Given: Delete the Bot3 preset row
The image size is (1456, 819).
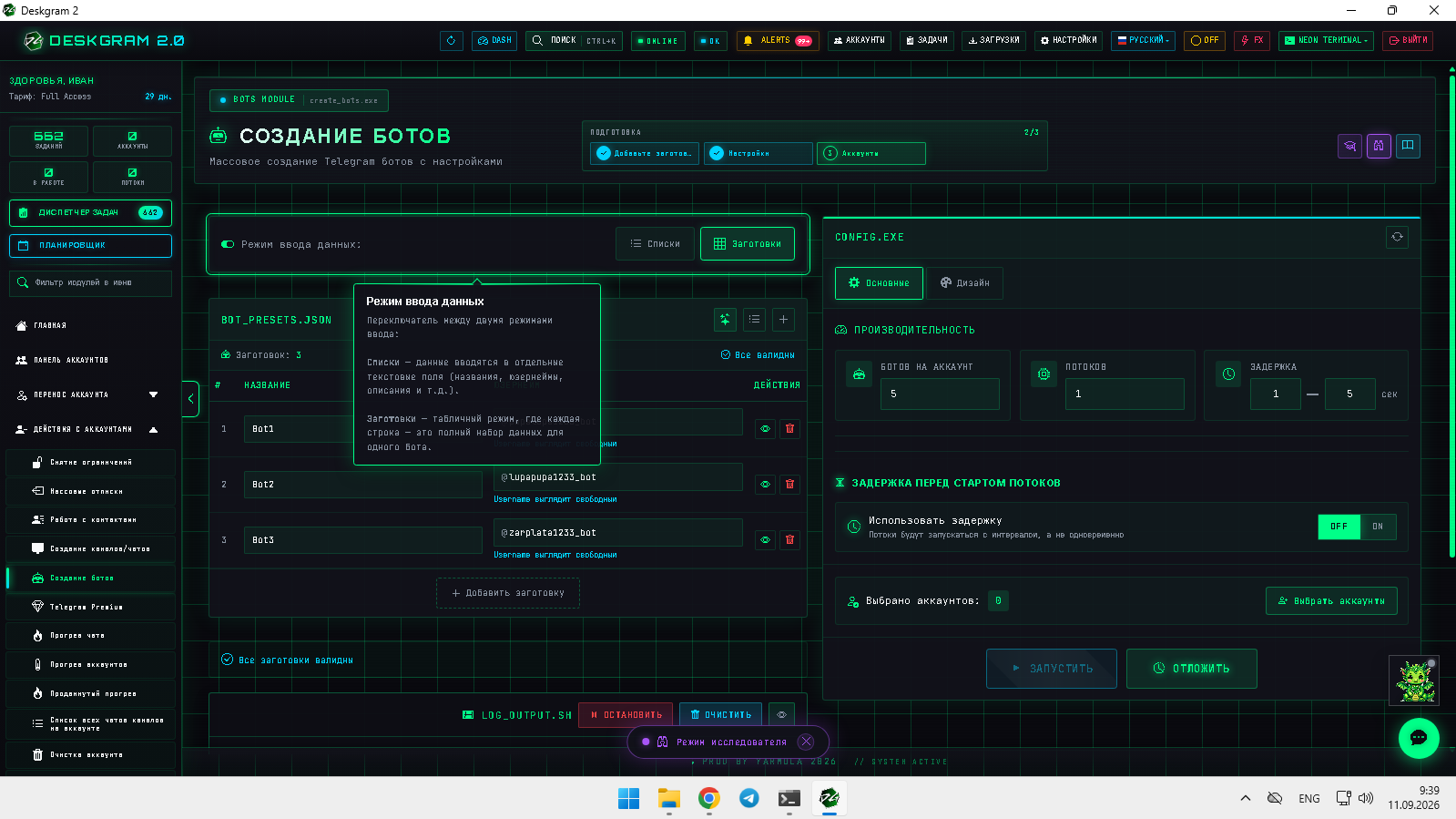Looking at the screenshot, I should click(789, 539).
